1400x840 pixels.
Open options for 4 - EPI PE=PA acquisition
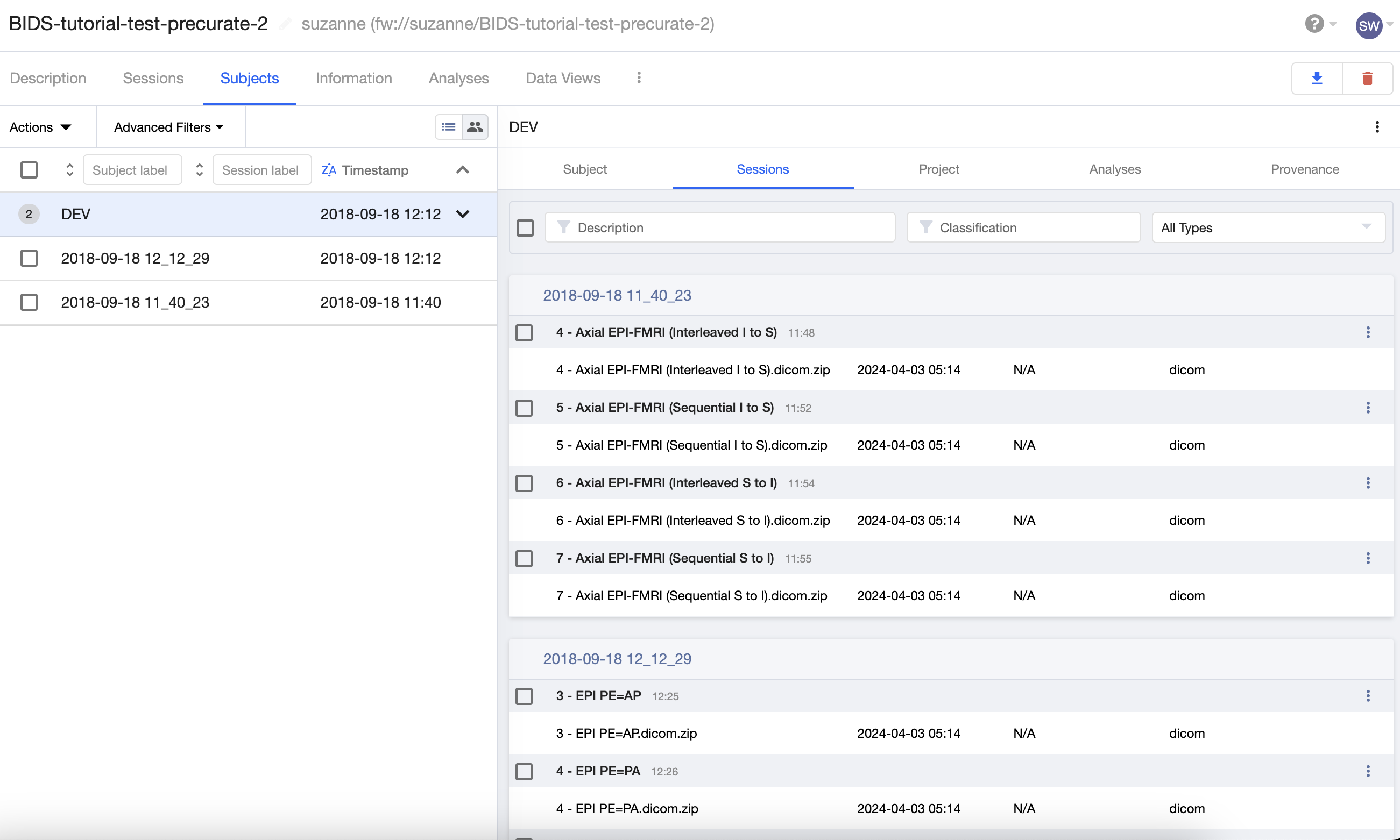(1368, 771)
